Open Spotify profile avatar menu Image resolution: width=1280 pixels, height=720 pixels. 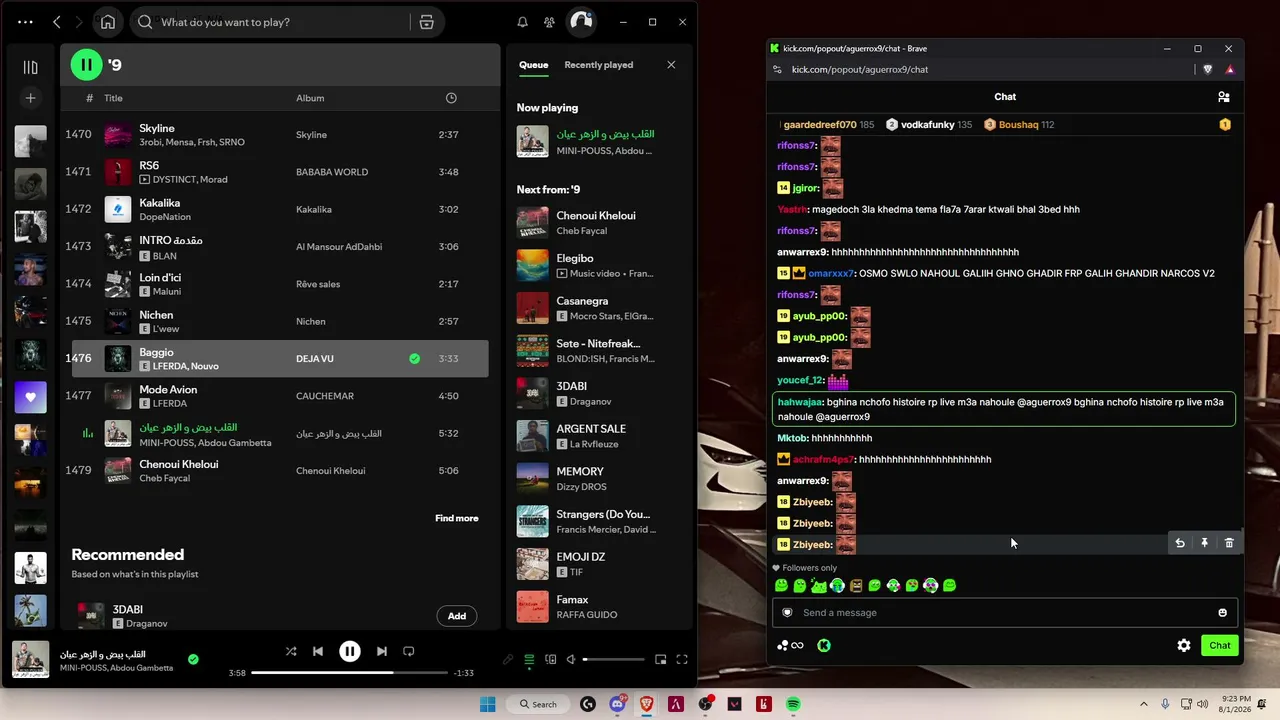click(x=581, y=22)
